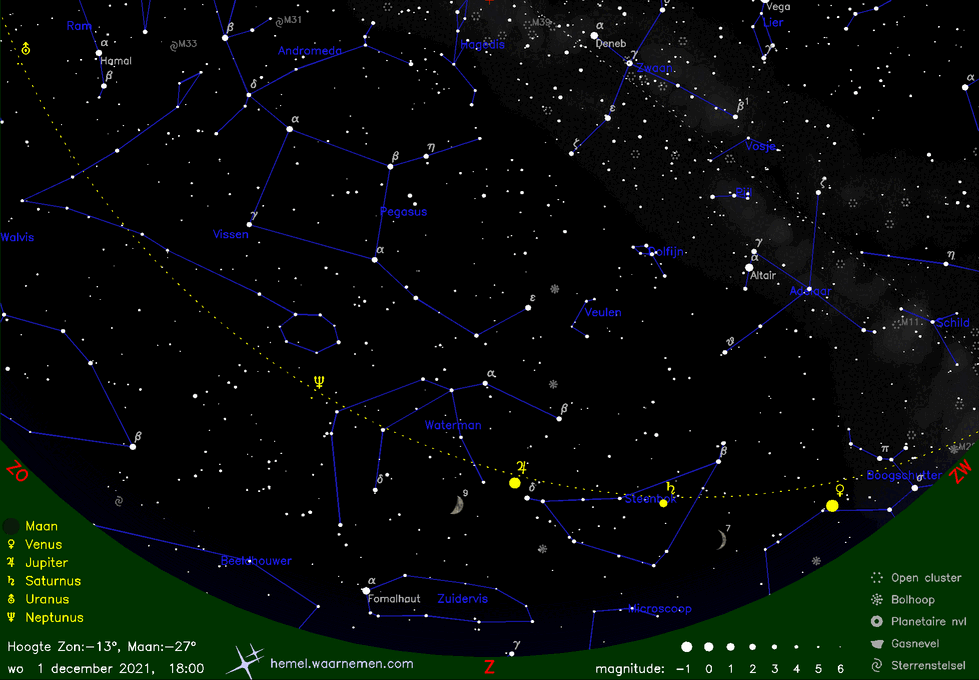Click the Waterman constellation label

tap(453, 425)
